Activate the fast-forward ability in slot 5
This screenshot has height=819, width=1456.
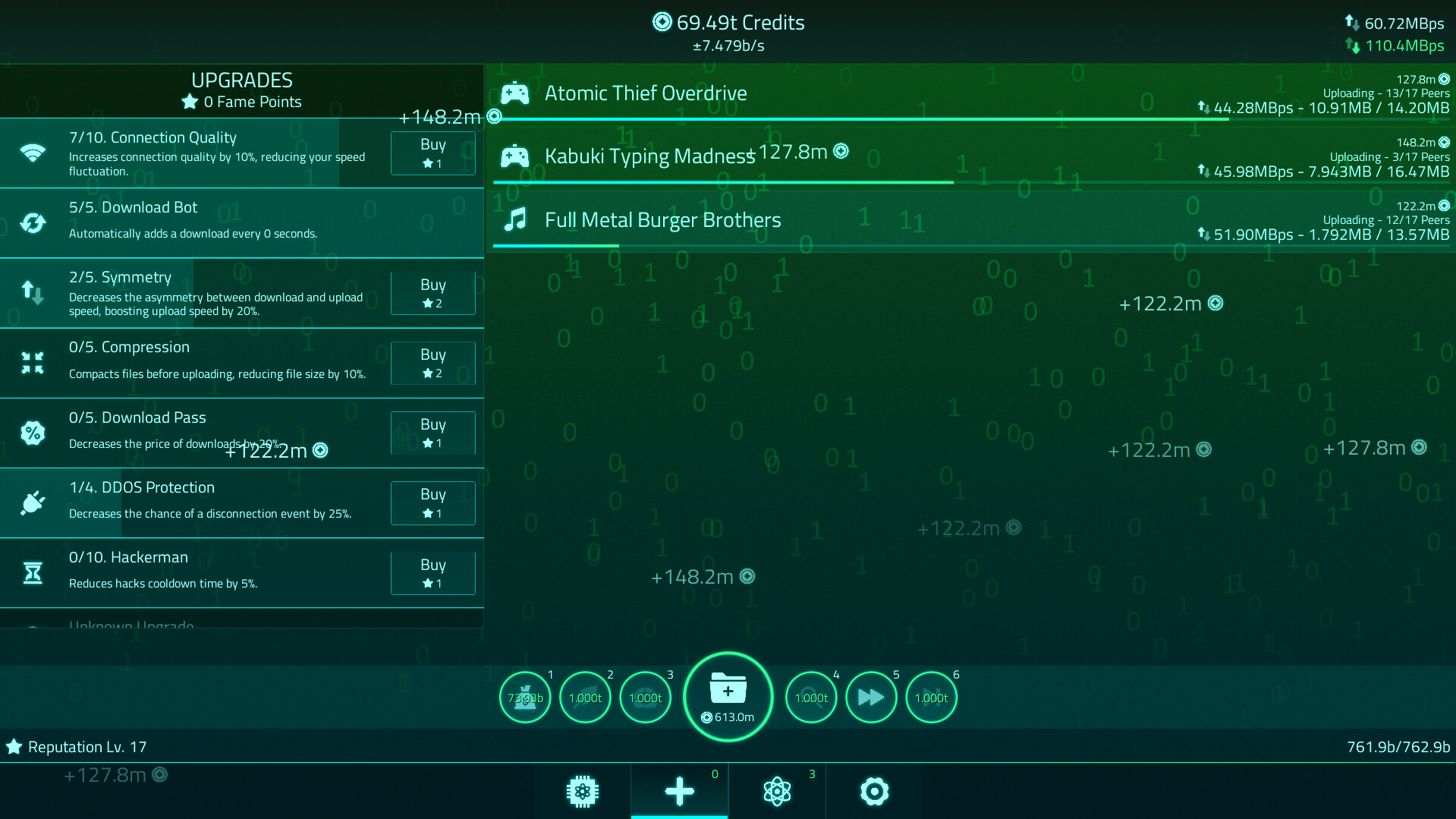[x=871, y=697]
